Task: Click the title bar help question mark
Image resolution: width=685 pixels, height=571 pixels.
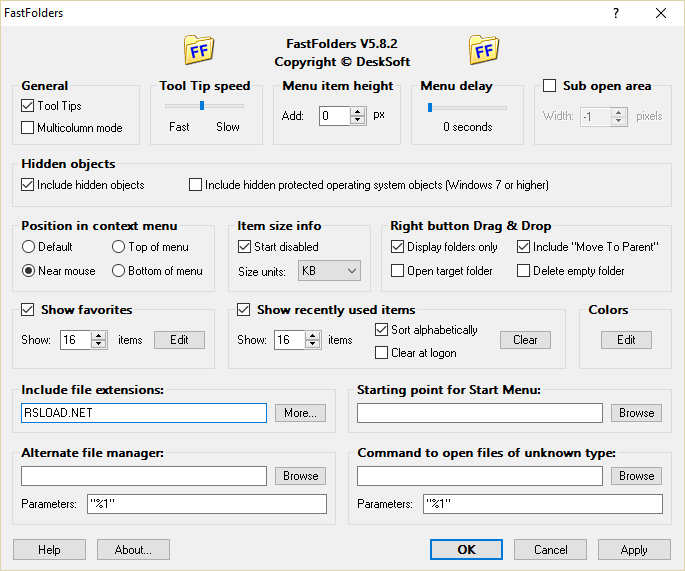Action: tap(616, 13)
